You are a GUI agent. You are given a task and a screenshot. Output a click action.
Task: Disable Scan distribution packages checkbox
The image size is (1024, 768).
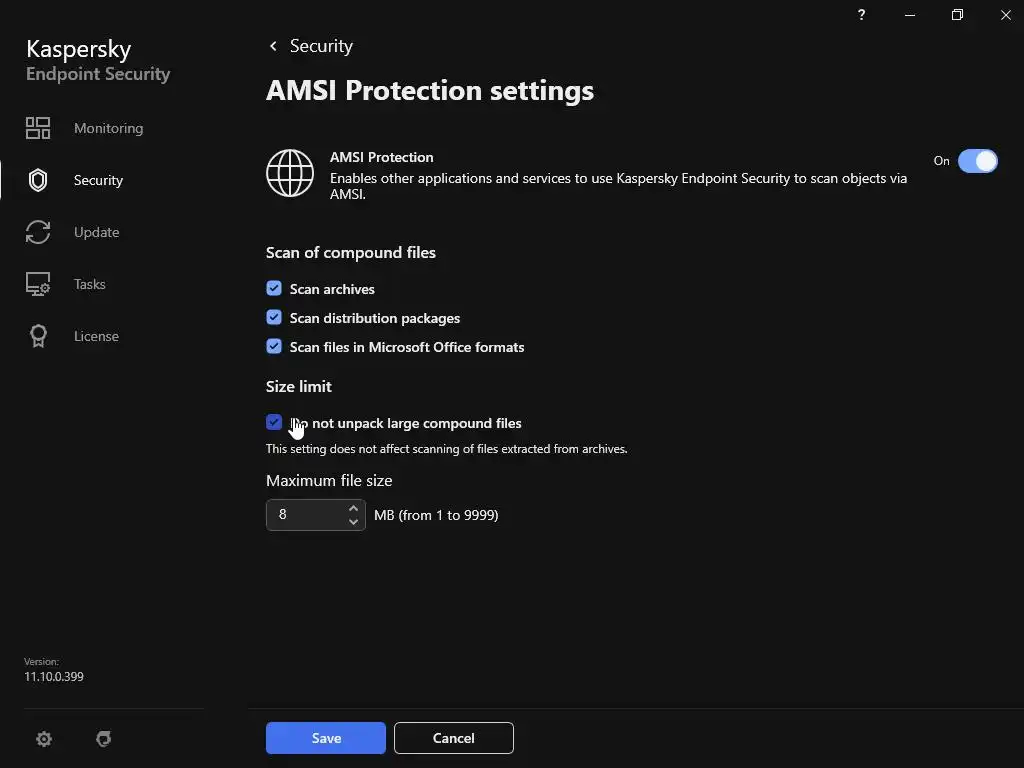tap(274, 318)
